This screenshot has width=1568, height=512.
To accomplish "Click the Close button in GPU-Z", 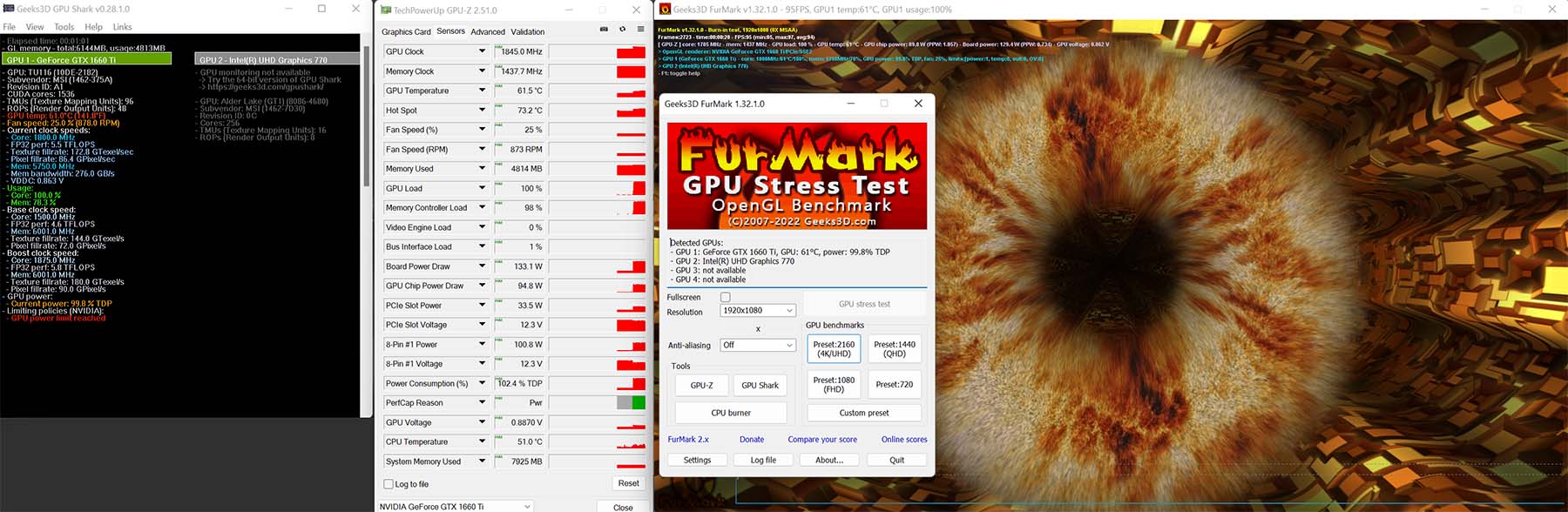I will coord(623,508).
